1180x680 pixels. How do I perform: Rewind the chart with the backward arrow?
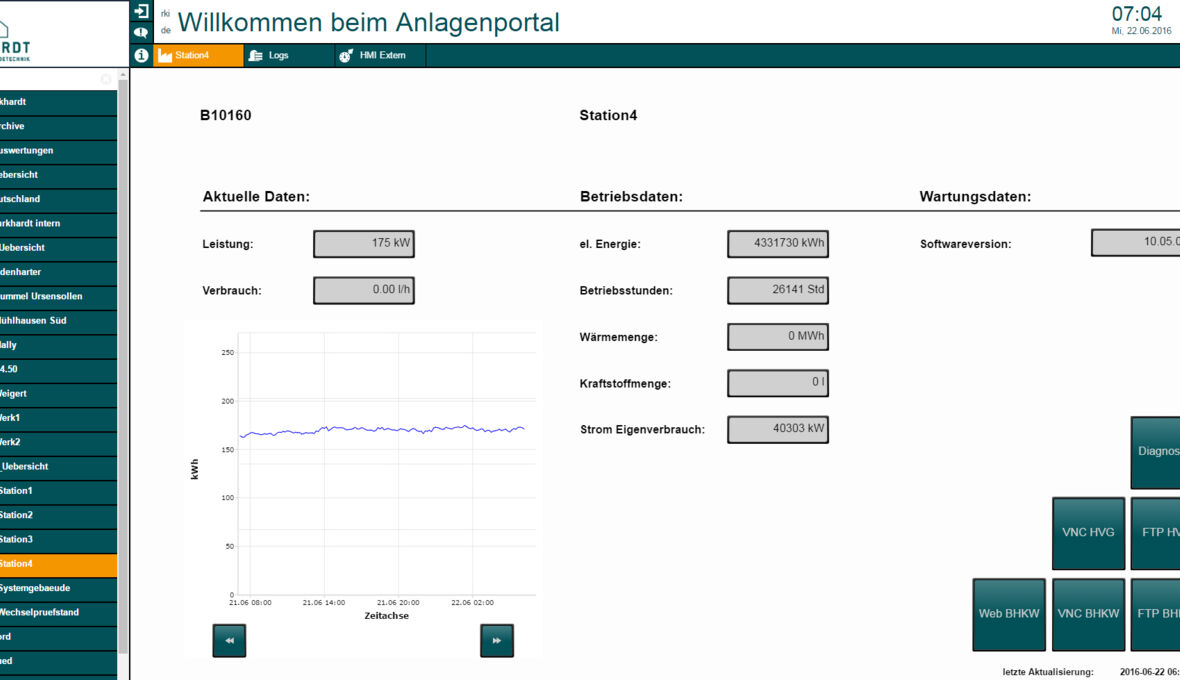(x=229, y=641)
